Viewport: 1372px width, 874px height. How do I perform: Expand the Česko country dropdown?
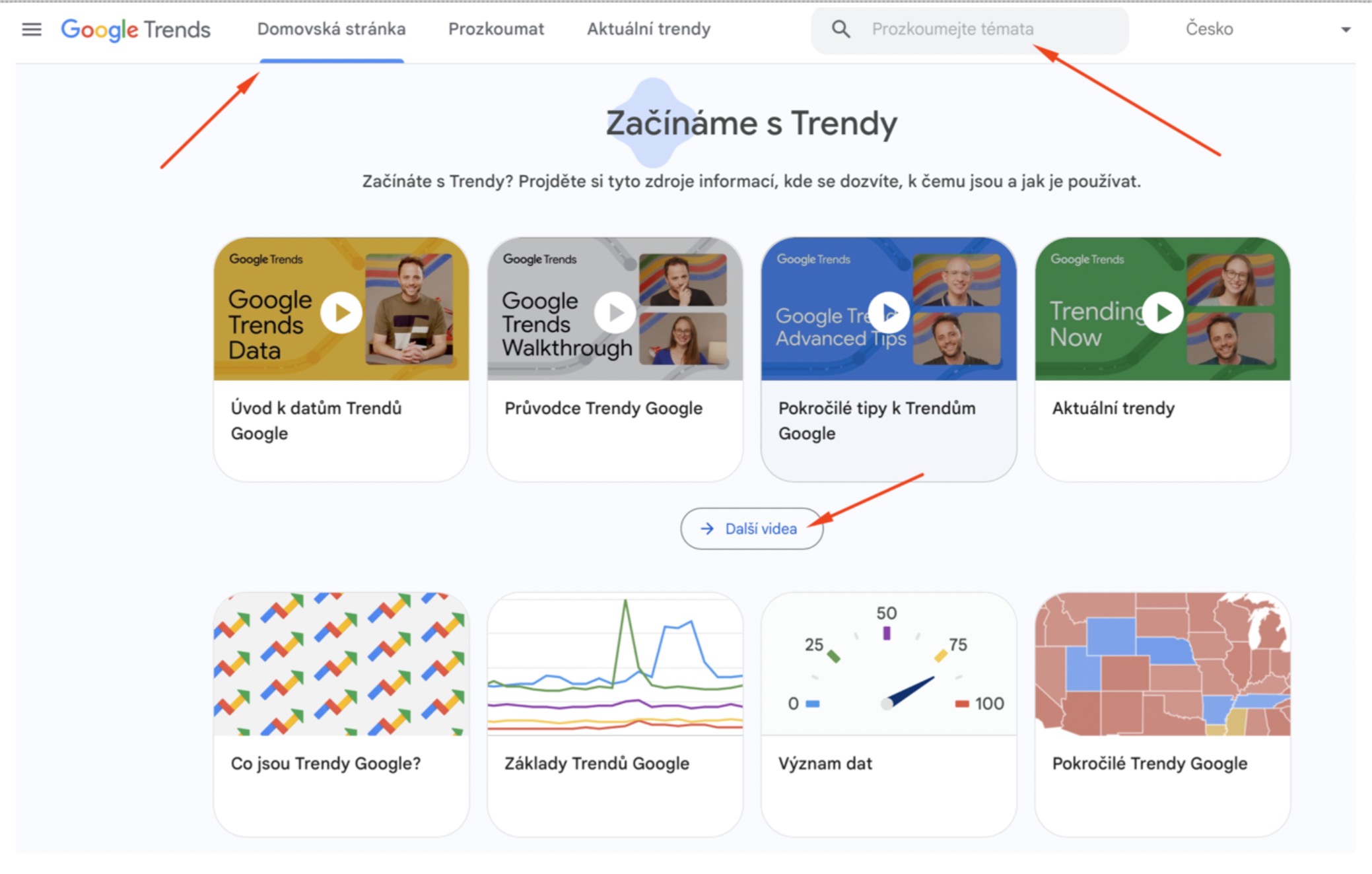(1345, 29)
